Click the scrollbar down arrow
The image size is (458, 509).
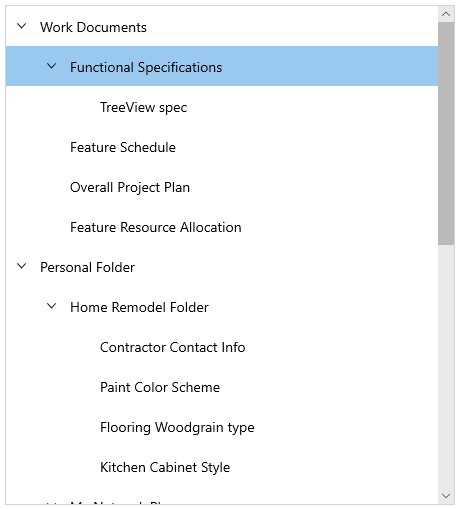point(446,496)
